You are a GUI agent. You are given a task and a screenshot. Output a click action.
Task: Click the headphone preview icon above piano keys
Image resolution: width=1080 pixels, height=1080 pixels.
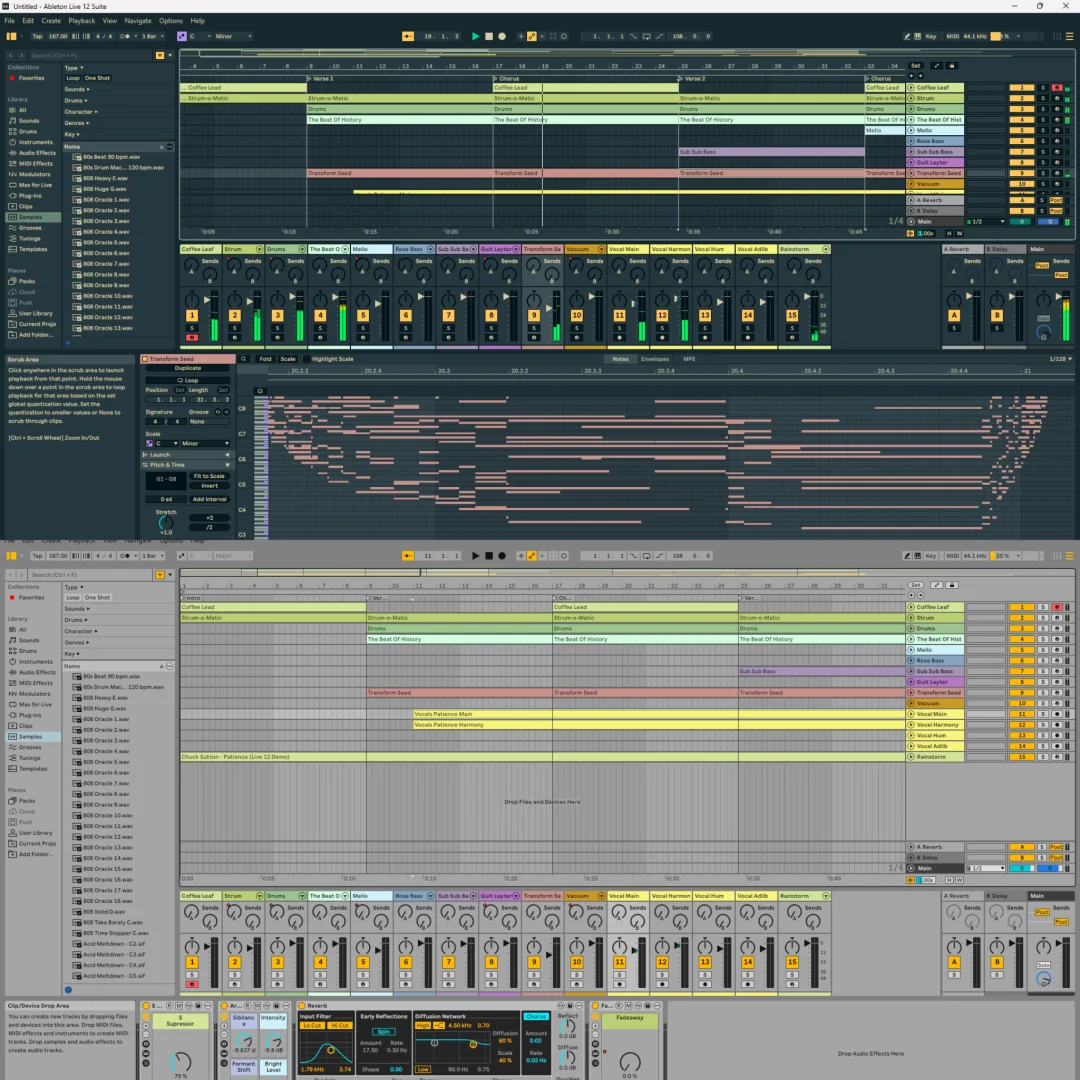(x=261, y=390)
